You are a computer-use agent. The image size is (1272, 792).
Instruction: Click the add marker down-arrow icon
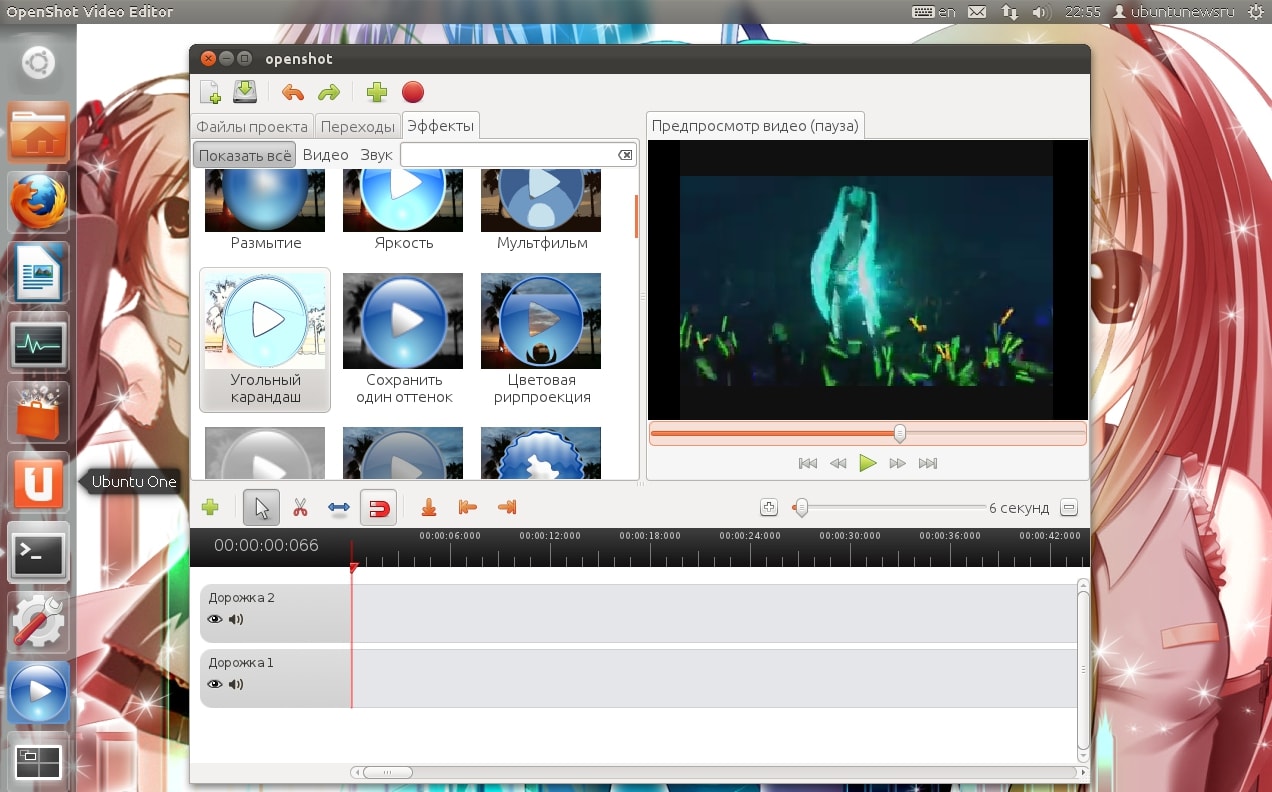tap(429, 508)
